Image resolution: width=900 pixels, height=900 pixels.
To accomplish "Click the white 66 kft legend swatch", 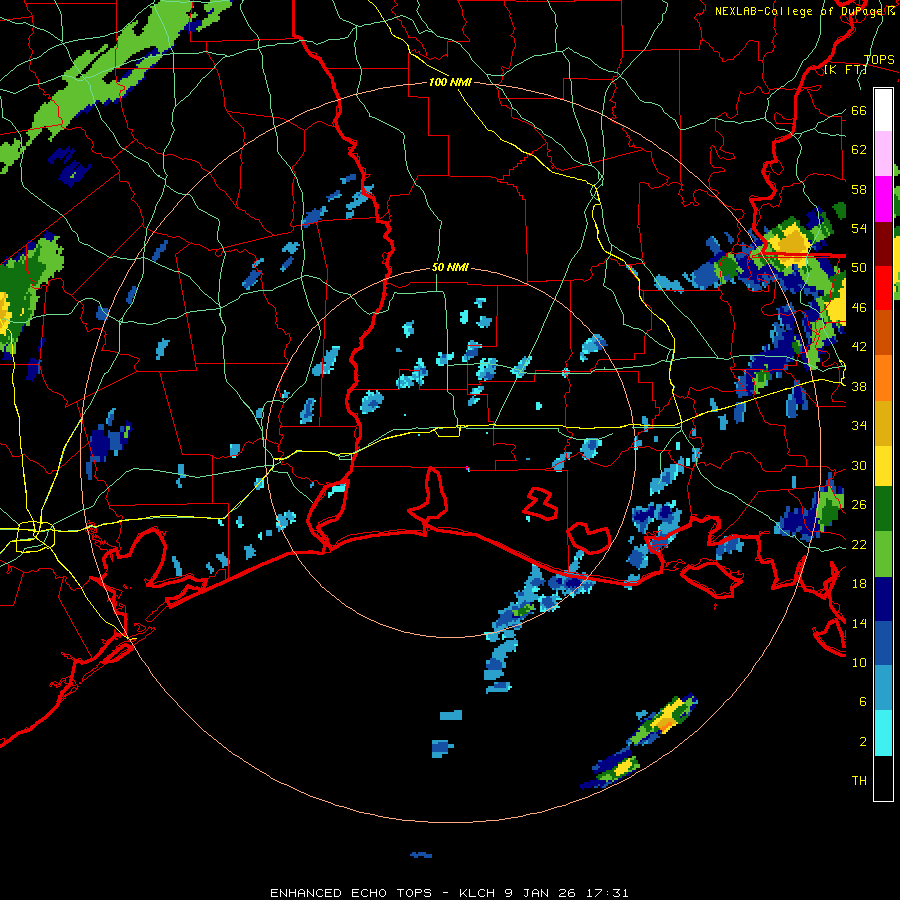I will click(883, 110).
